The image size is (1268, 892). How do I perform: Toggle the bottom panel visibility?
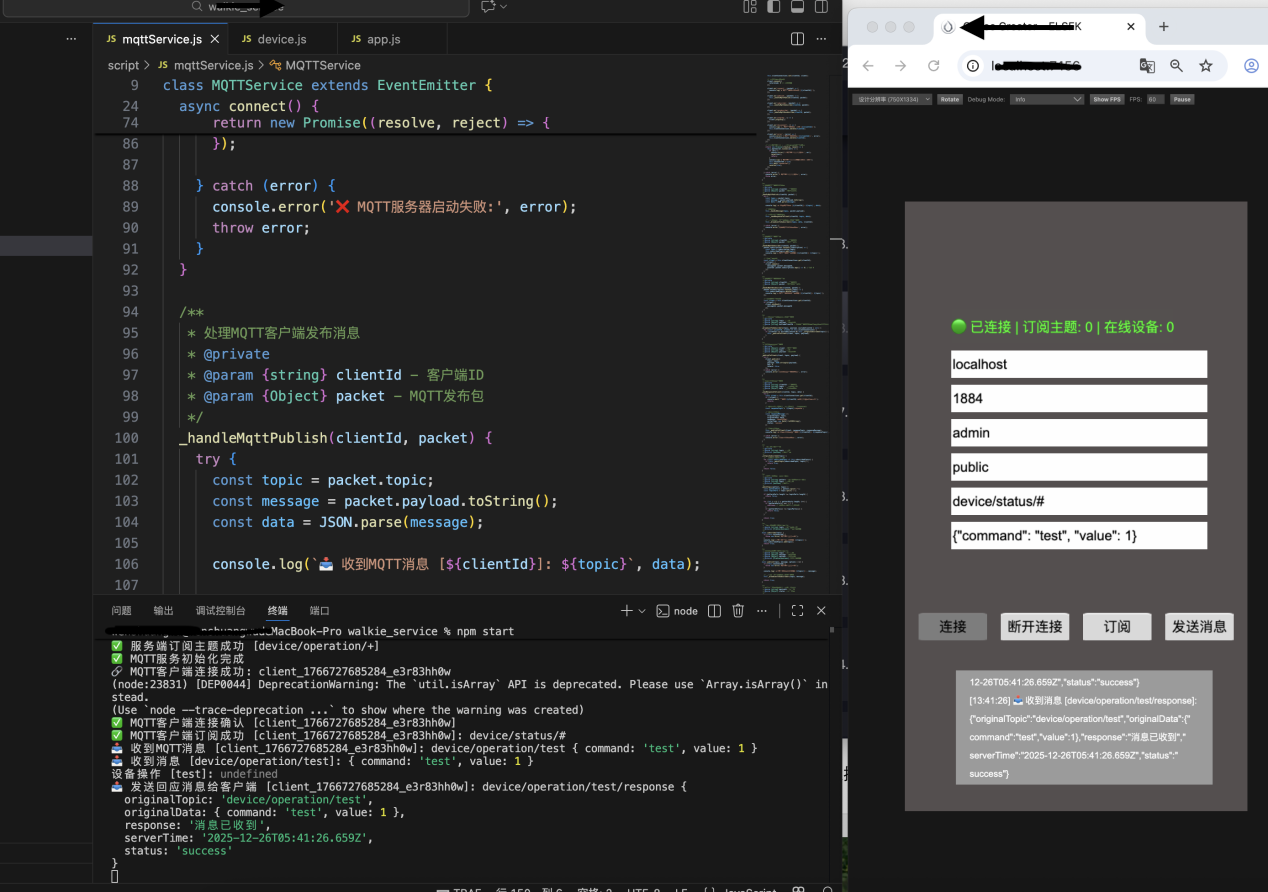(797, 7)
